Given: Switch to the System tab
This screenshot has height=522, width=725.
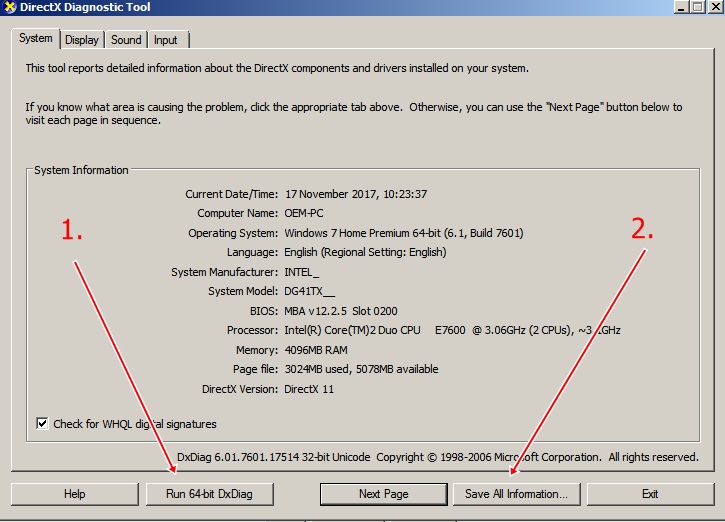Looking at the screenshot, I should click(36, 38).
